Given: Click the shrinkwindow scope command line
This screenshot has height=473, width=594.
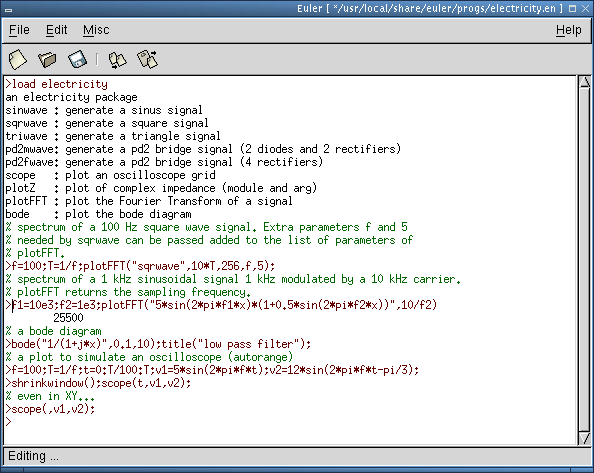Looking at the screenshot, I should pyautogui.click(x=98, y=383).
